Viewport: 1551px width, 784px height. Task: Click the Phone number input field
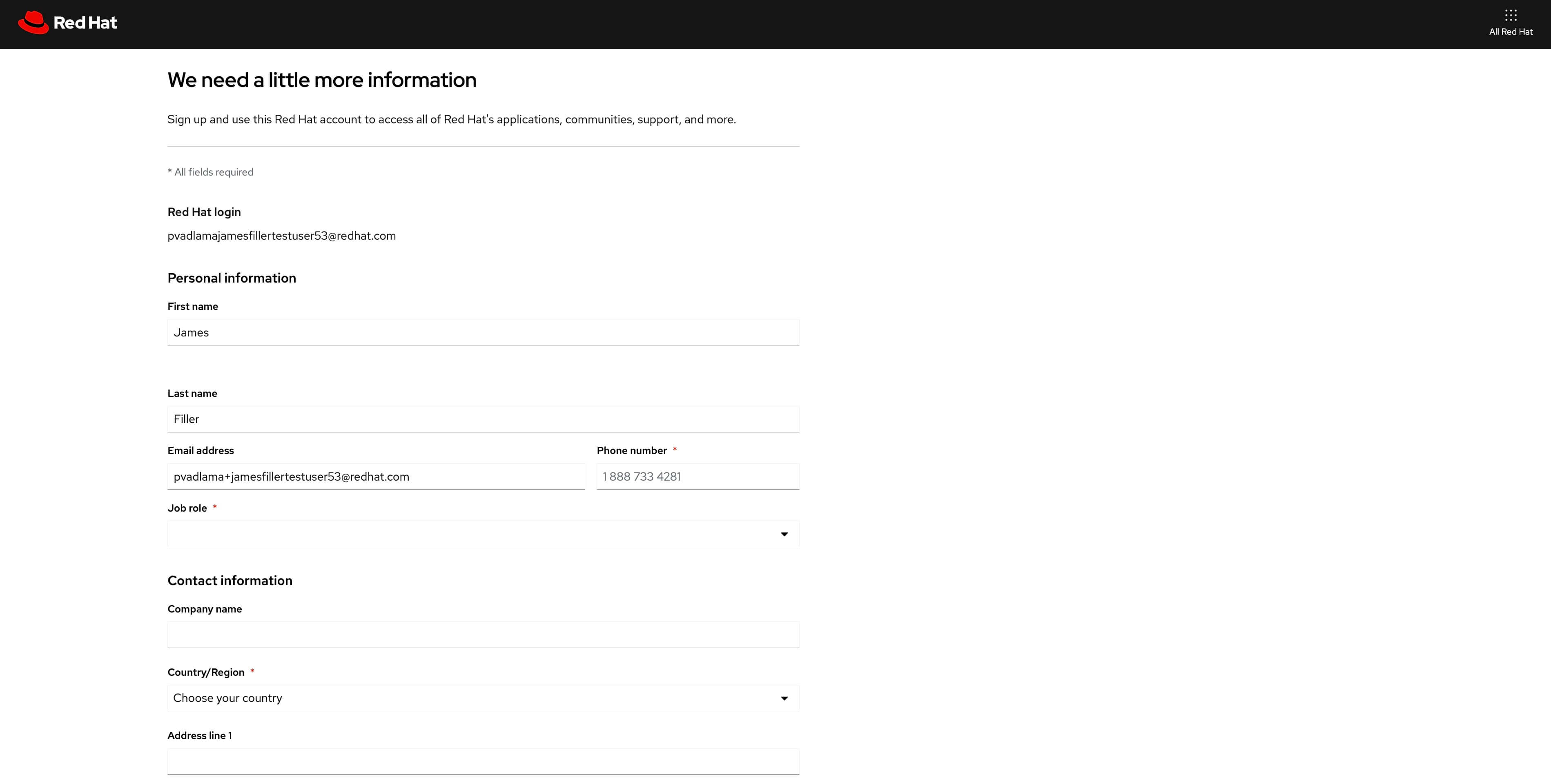697,476
